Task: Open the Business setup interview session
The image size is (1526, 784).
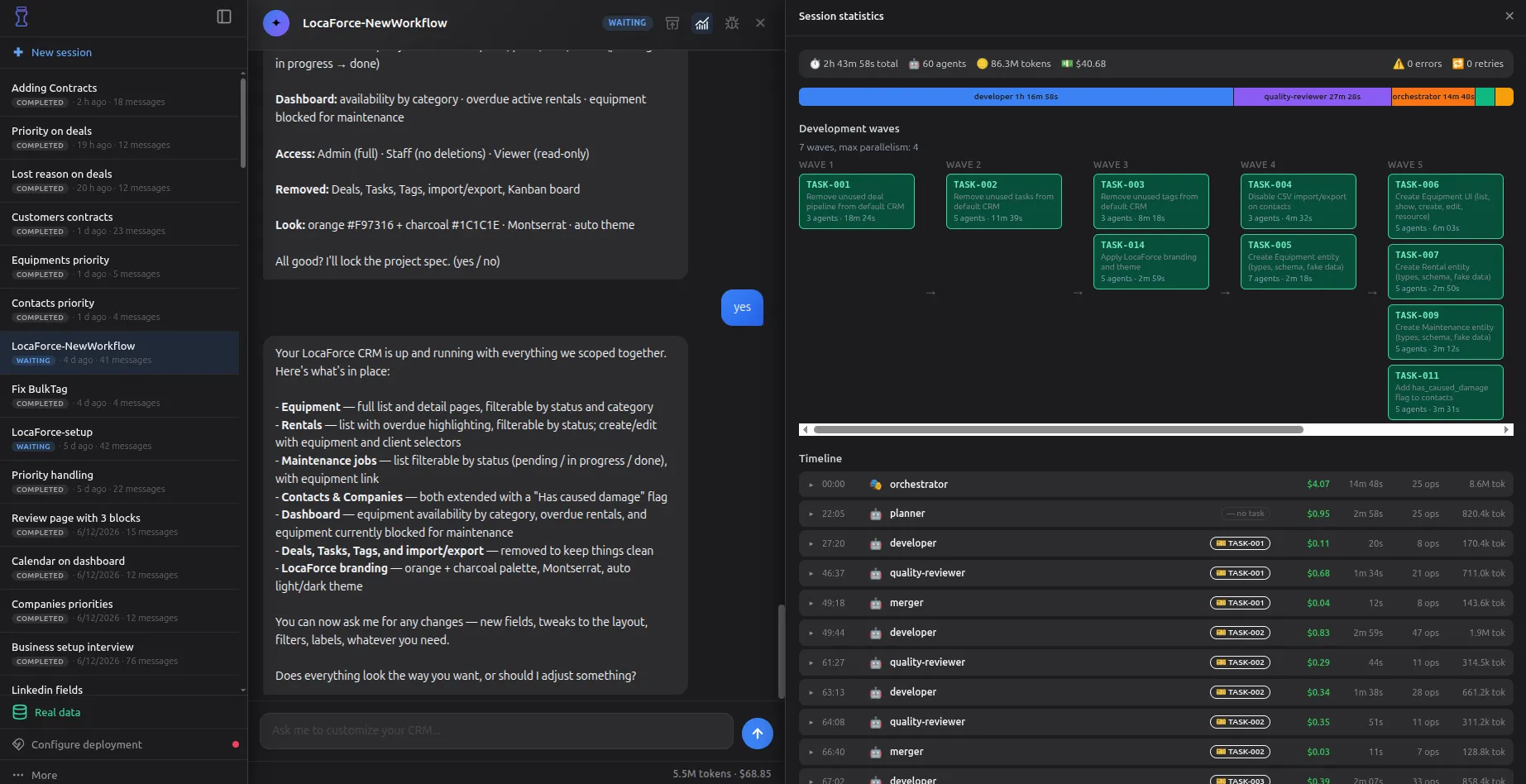Action: click(x=120, y=653)
